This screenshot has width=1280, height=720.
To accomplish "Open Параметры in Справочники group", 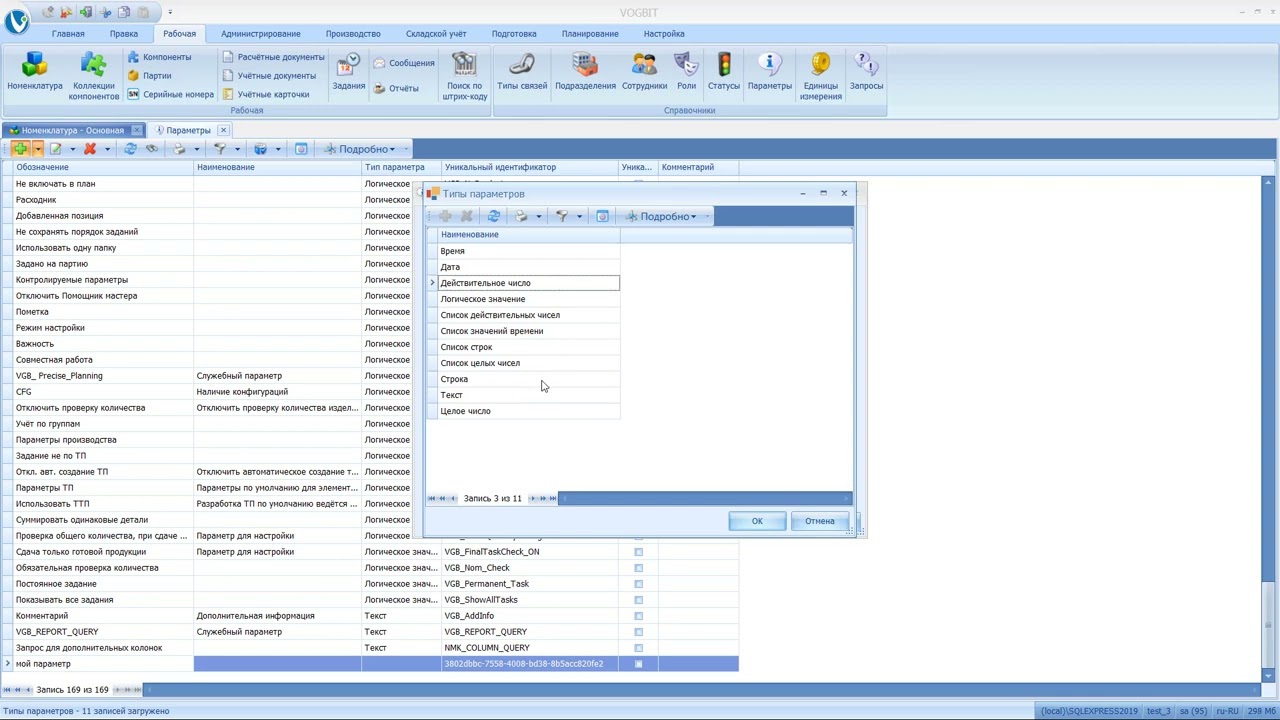I will coord(769,72).
